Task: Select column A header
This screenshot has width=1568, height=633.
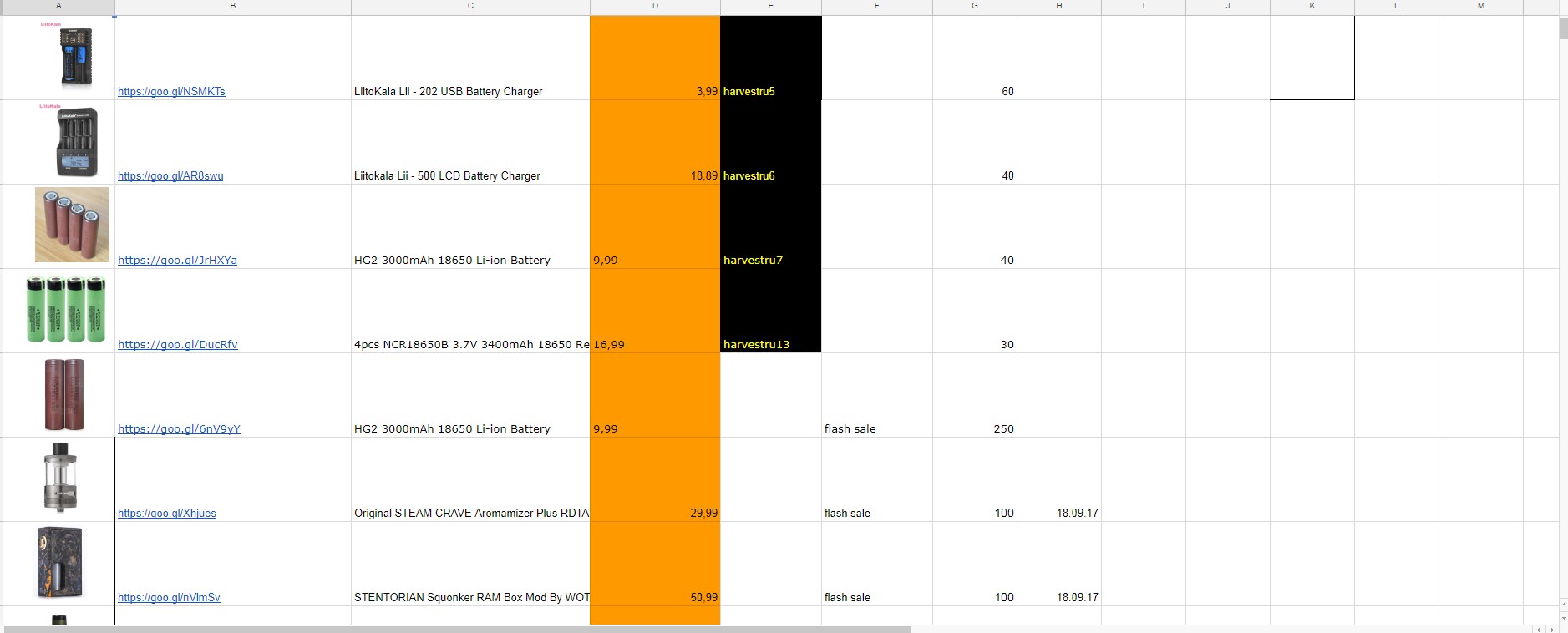Action: (58, 6)
